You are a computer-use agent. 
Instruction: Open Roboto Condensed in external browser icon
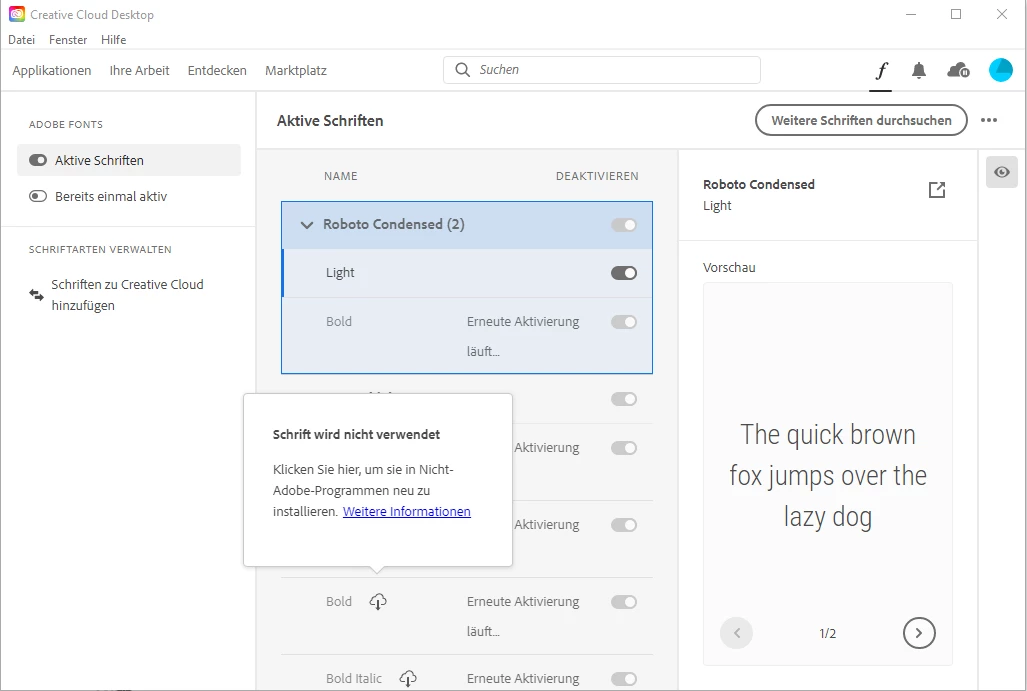[937, 190]
